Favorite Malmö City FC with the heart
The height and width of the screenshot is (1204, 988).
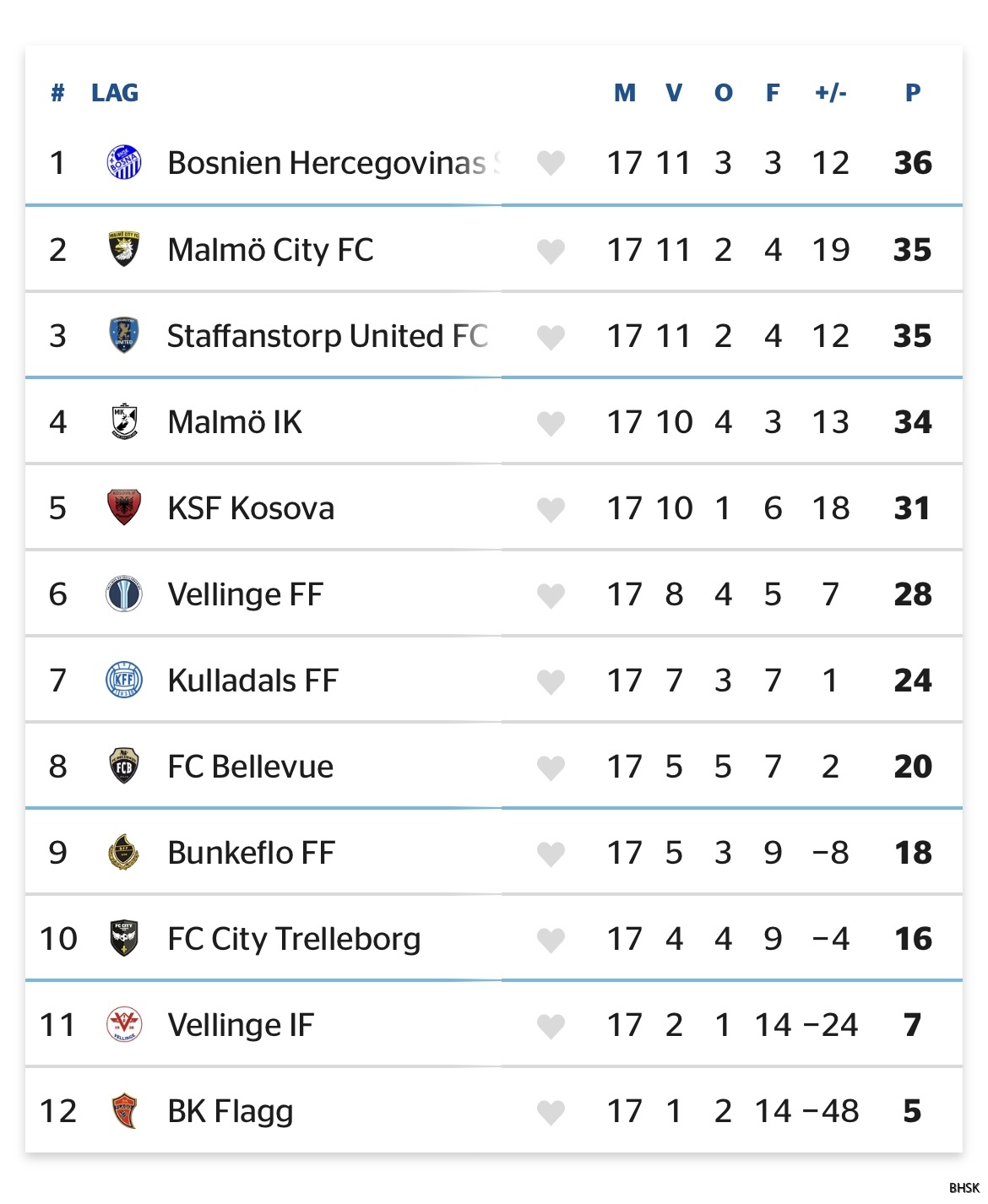[551, 251]
